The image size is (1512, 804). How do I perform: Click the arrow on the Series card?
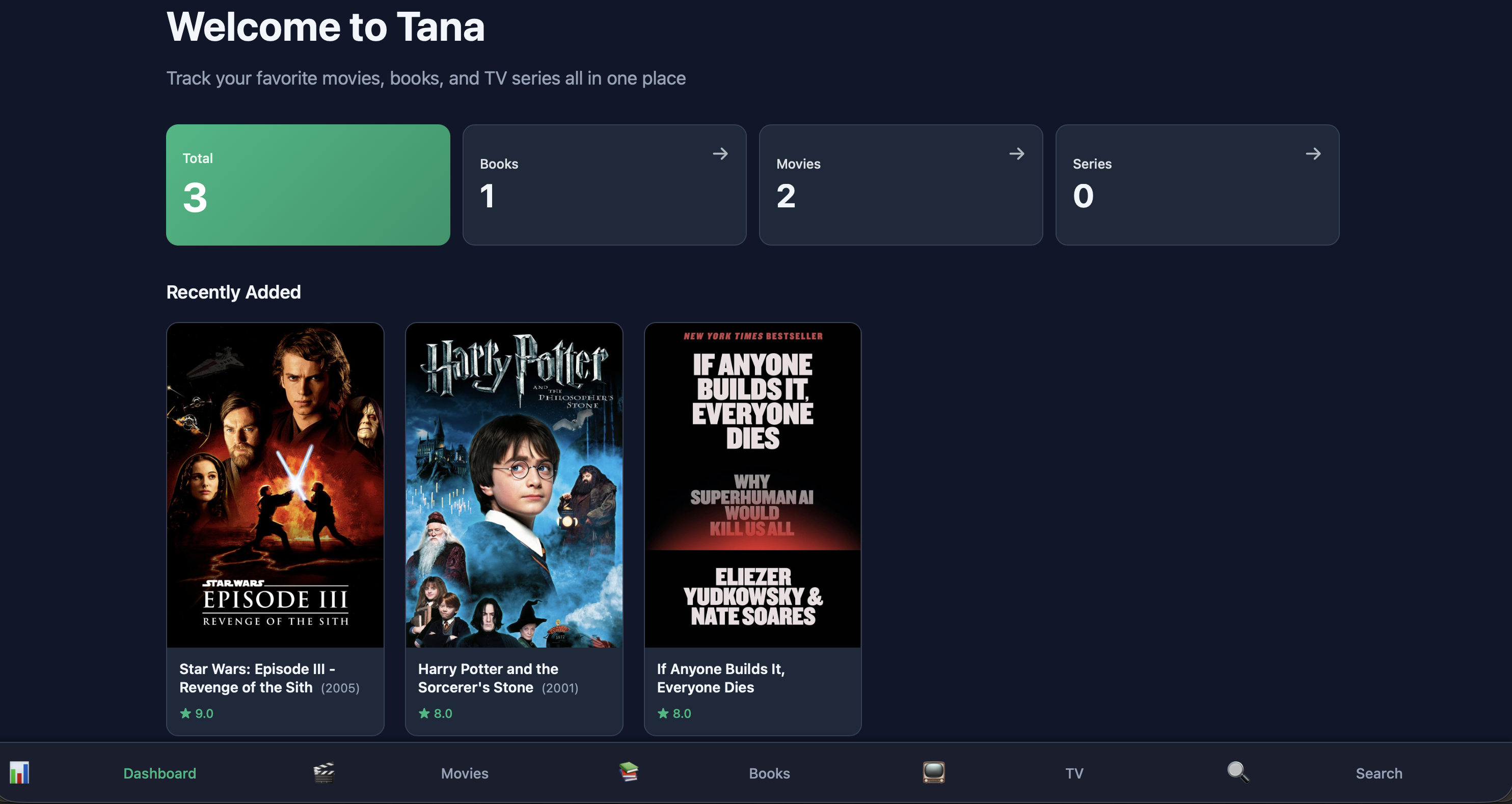pyautogui.click(x=1313, y=154)
